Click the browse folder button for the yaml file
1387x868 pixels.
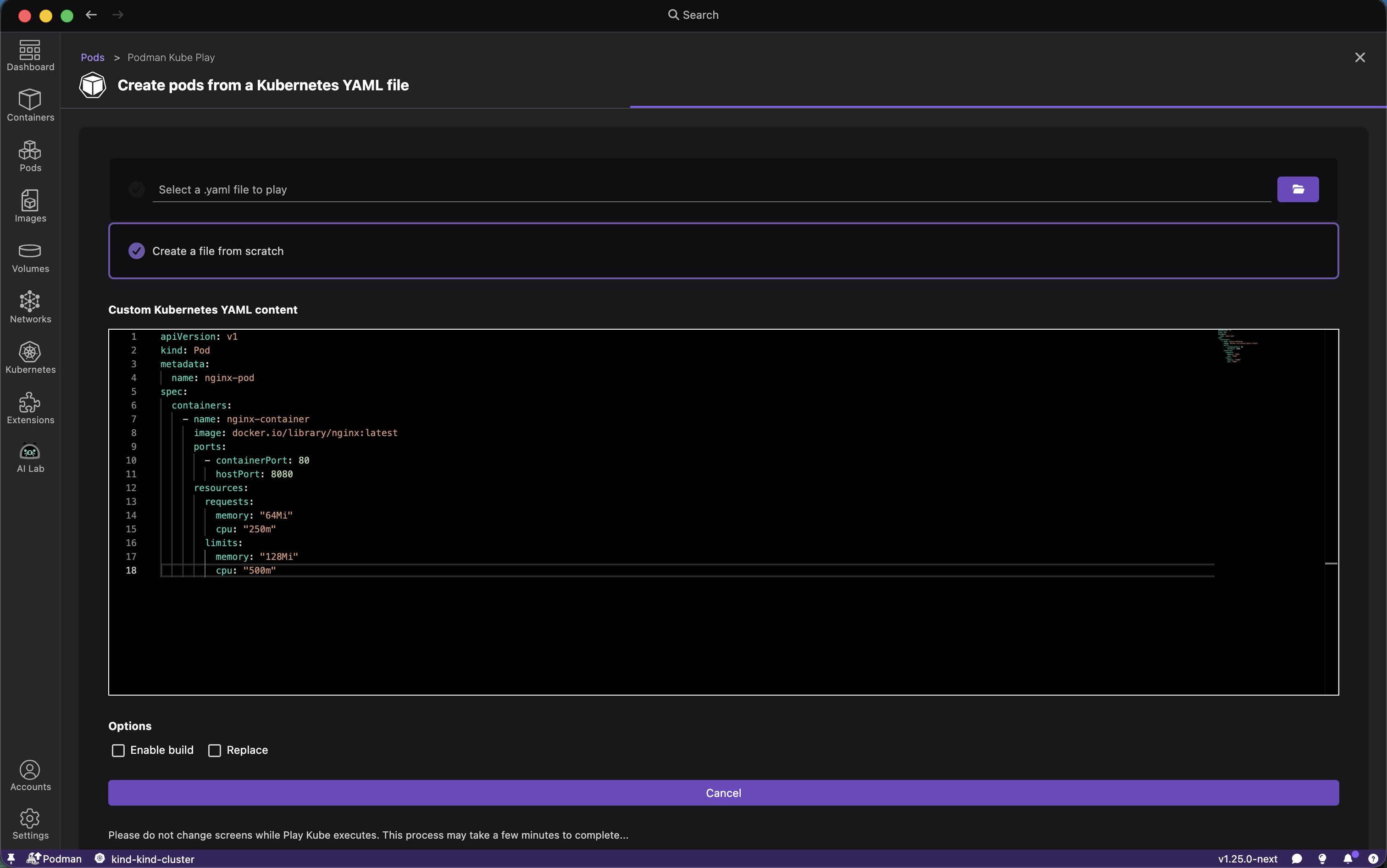[1298, 189]
